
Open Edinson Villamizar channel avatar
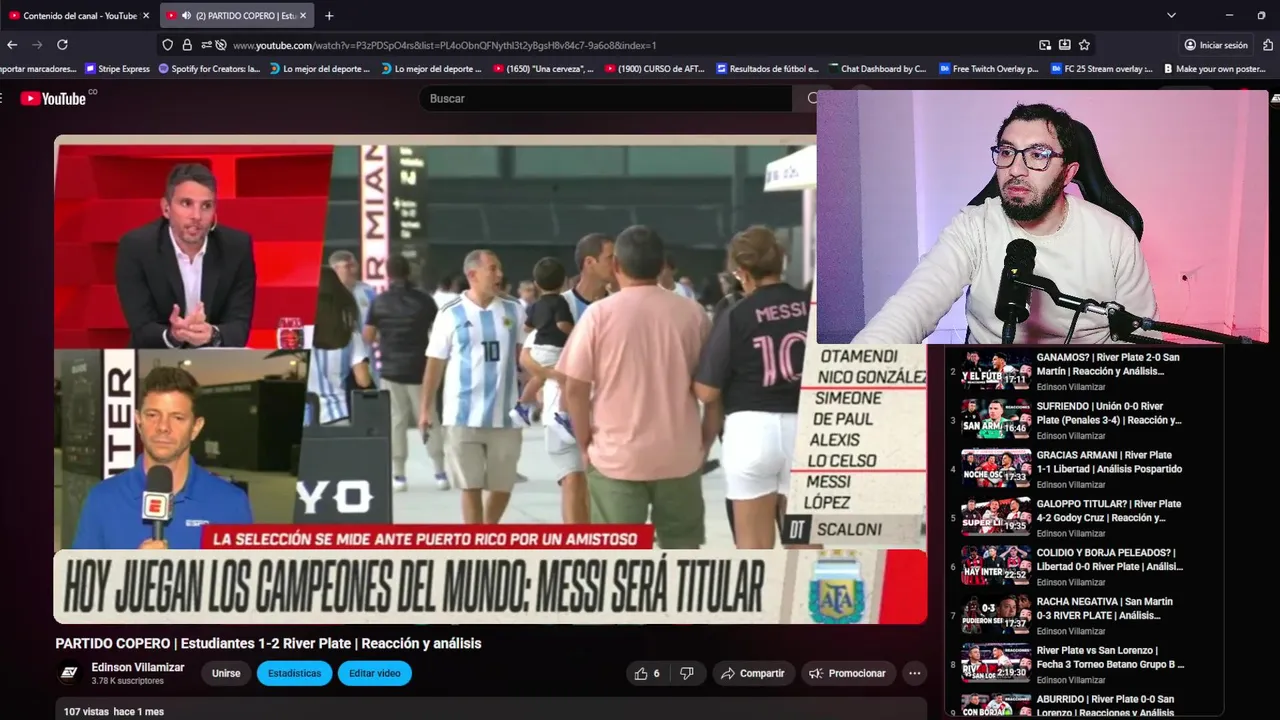(x=69, y=673)
